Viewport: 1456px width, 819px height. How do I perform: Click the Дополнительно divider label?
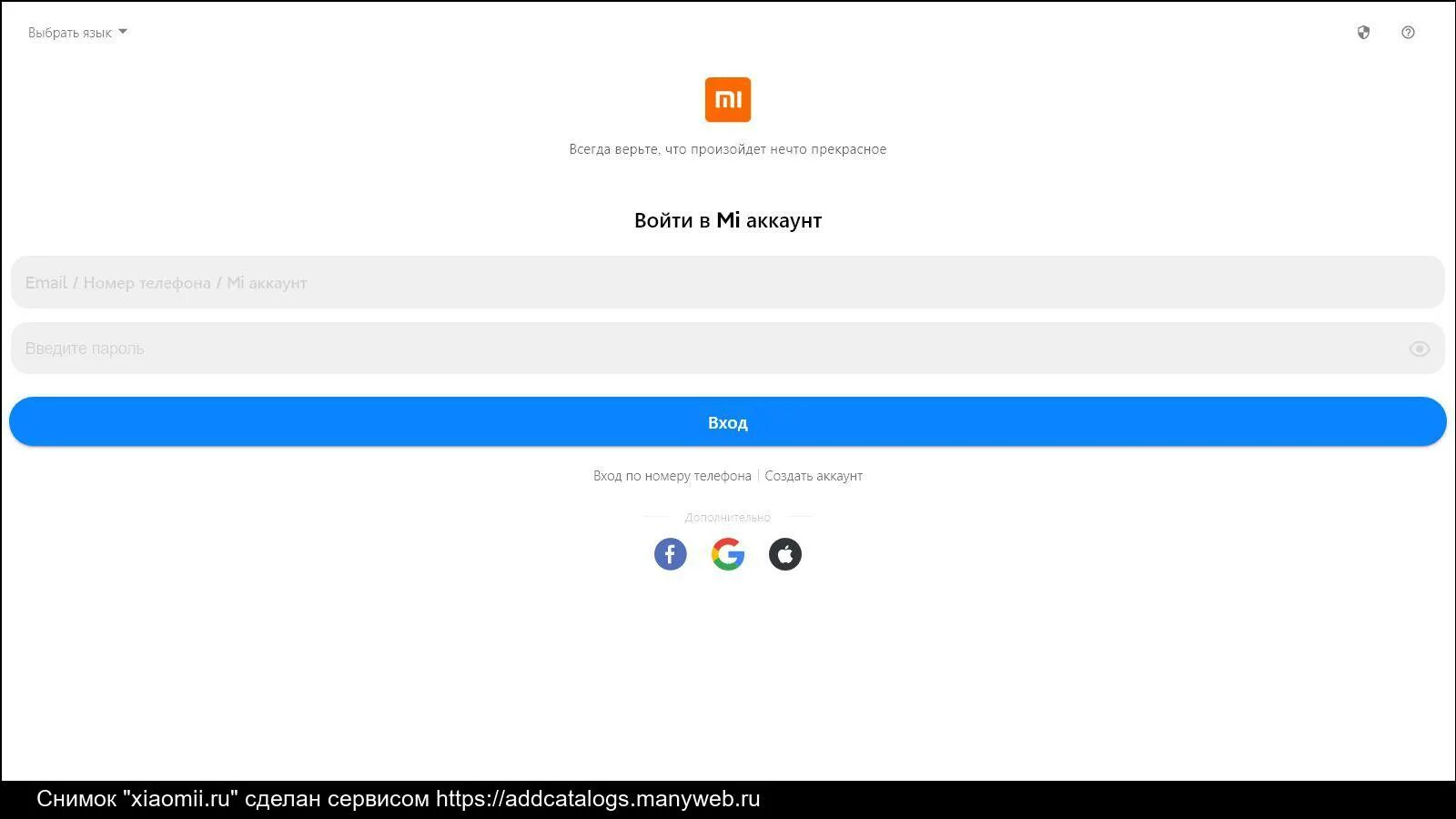728,518
